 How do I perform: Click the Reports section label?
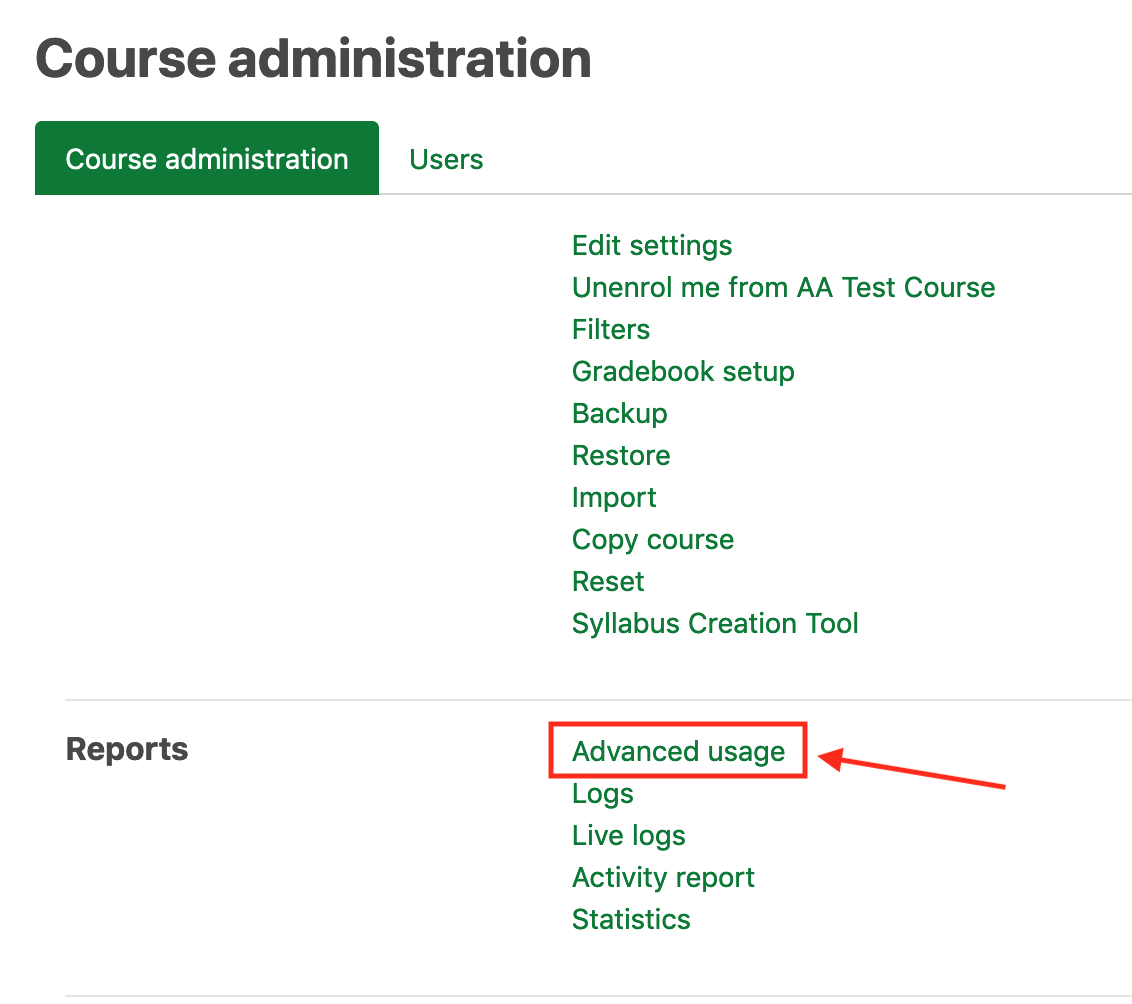click(127, 749)
